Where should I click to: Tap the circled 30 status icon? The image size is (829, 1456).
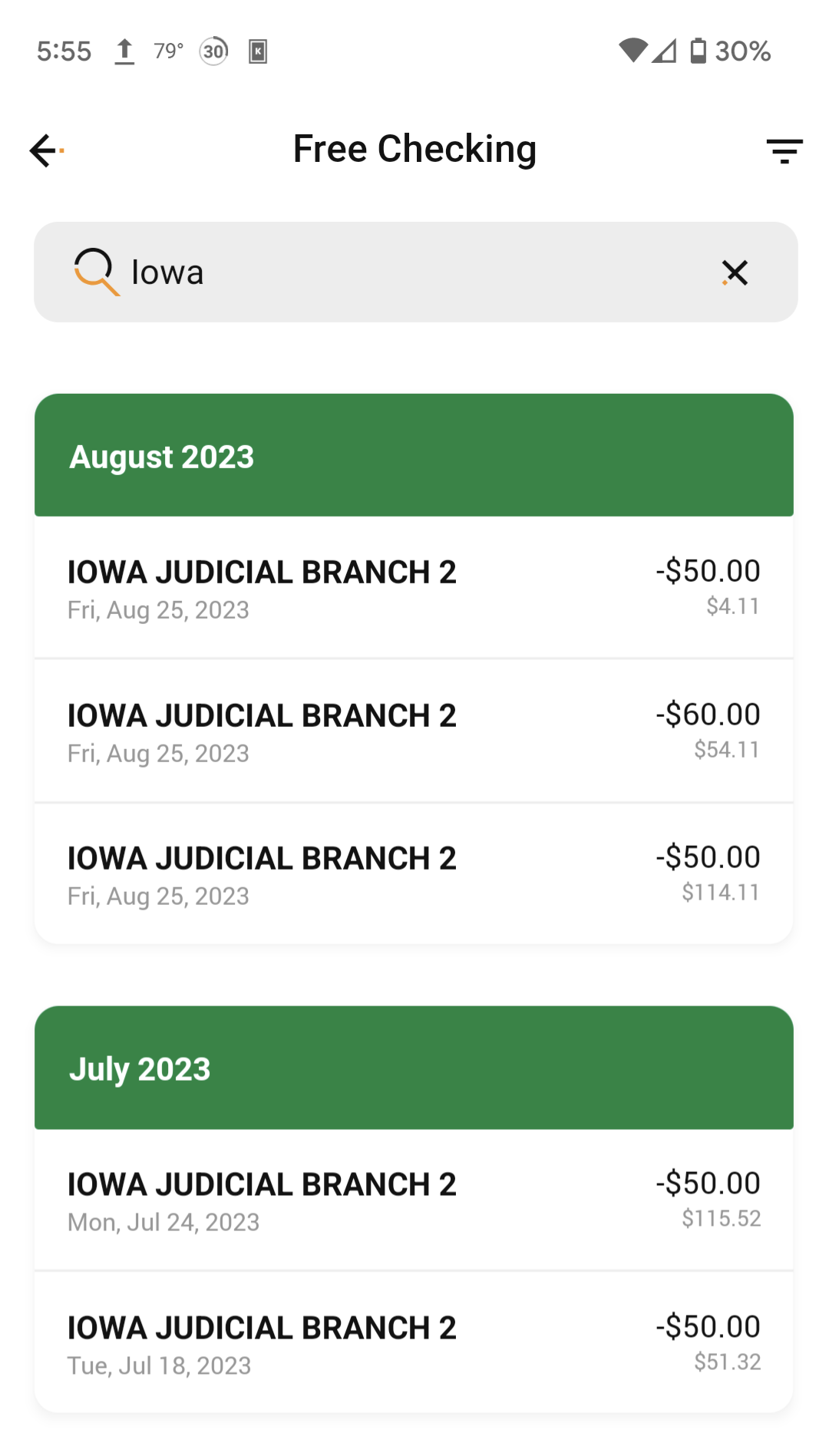point(214,51)
